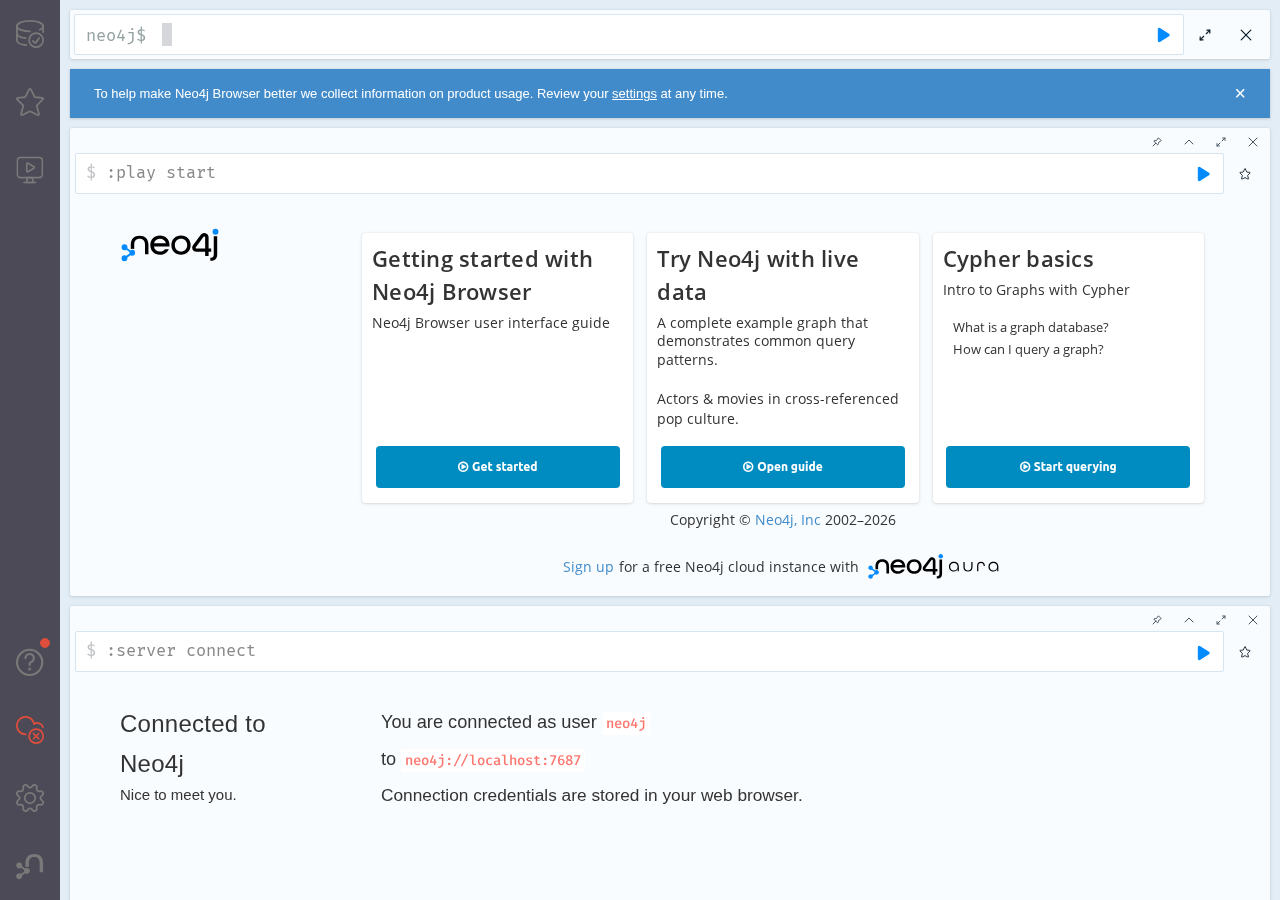Close the ':play start' frame
The image size is (1280, 900).
[x=1253, y=142]
